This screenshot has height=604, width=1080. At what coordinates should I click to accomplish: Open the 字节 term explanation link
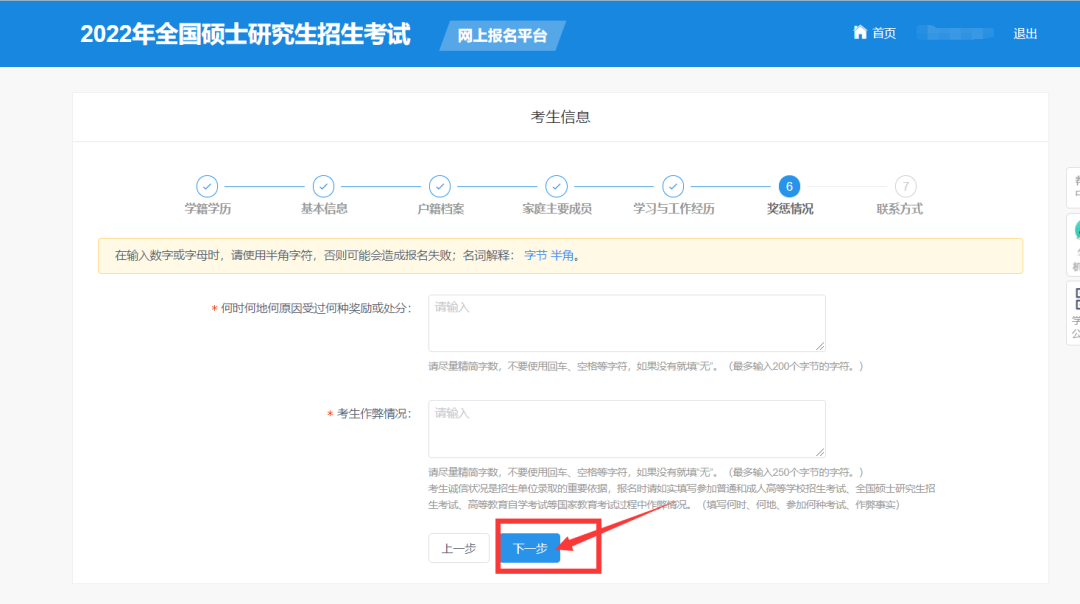coord(535,256)
